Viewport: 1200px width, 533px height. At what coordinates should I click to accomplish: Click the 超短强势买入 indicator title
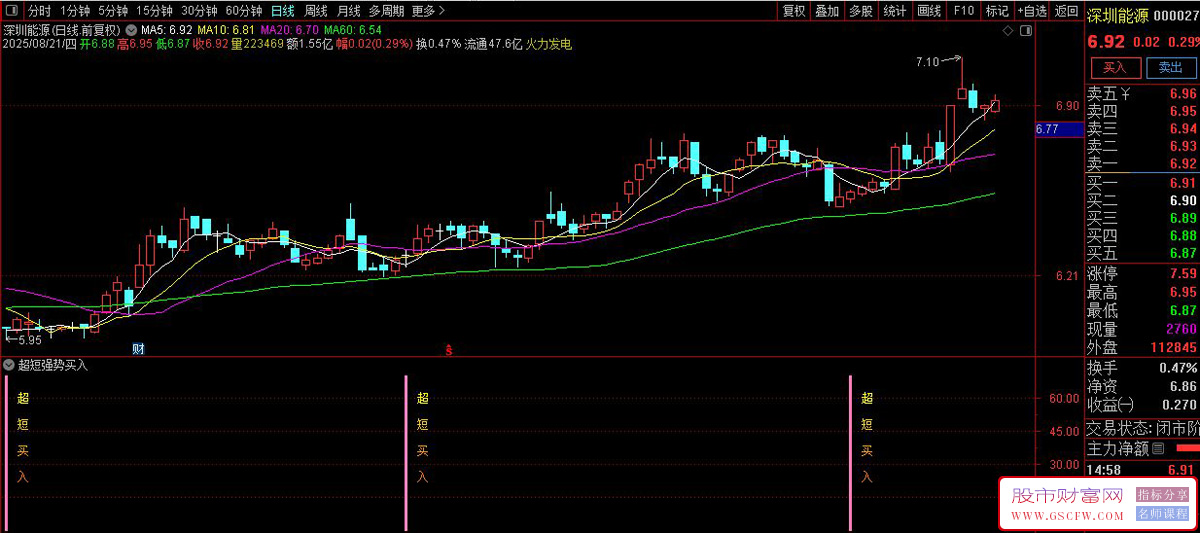52,365
